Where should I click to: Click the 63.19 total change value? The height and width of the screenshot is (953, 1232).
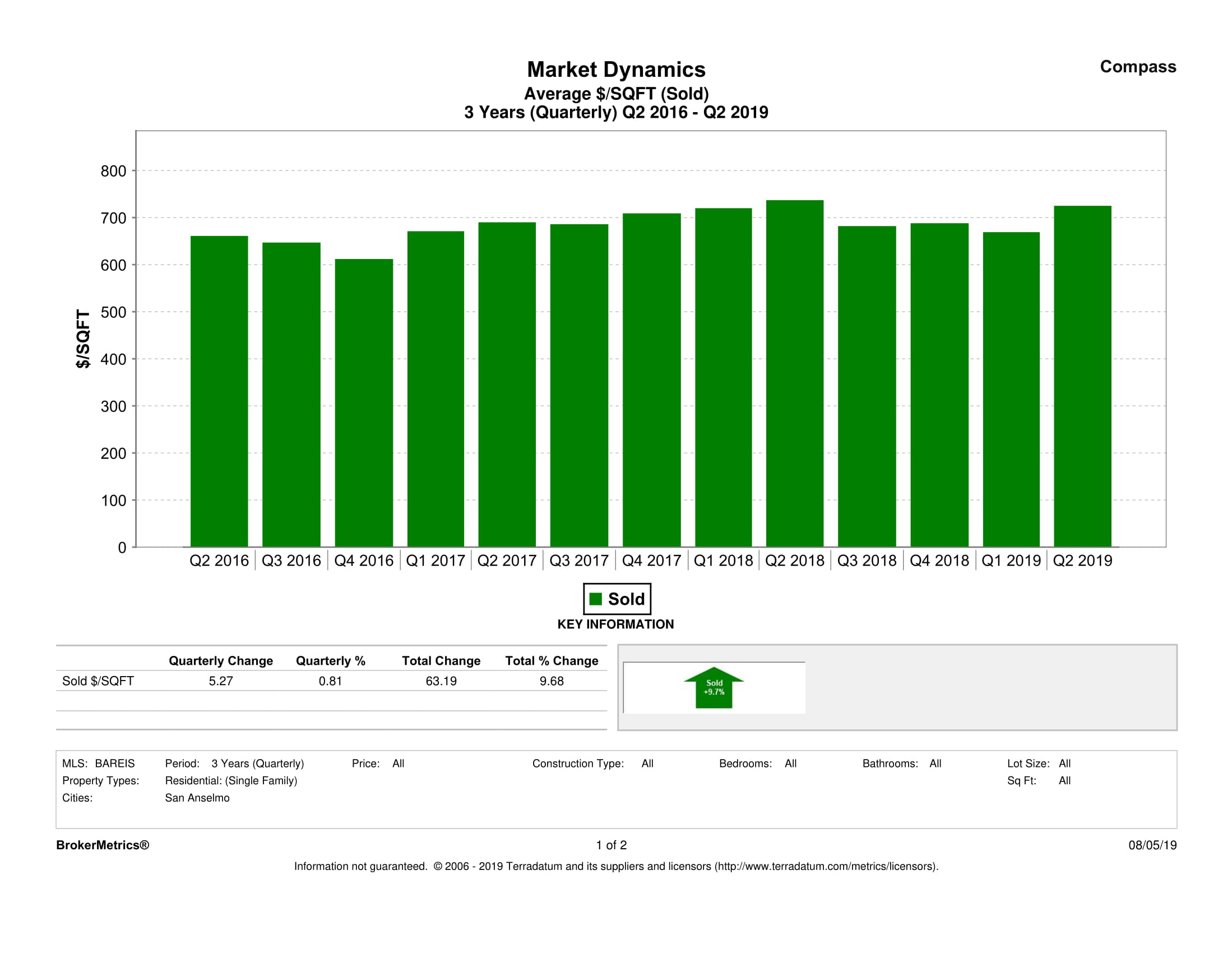(x=441, y=681)
